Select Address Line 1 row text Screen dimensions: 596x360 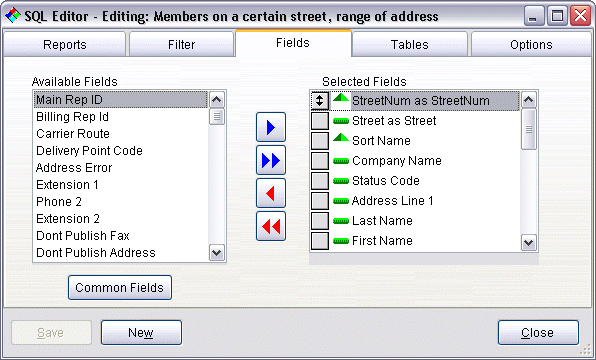[x=393, y=201]
